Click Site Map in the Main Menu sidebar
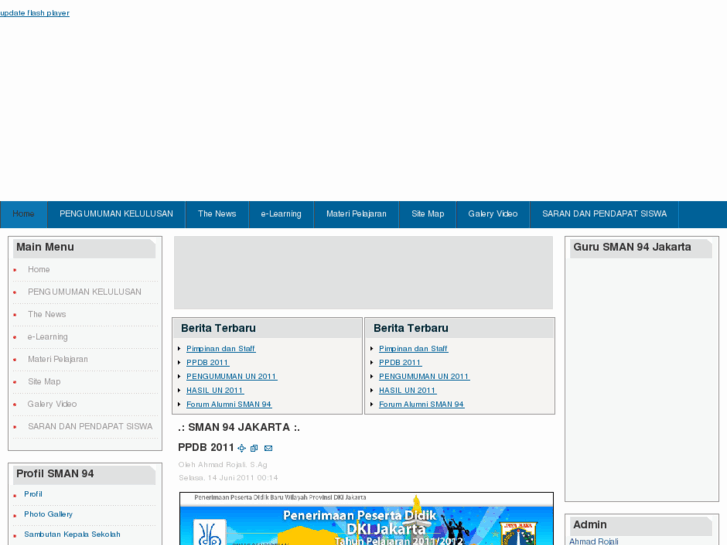727x545 pixels. [x=44, y=382]
